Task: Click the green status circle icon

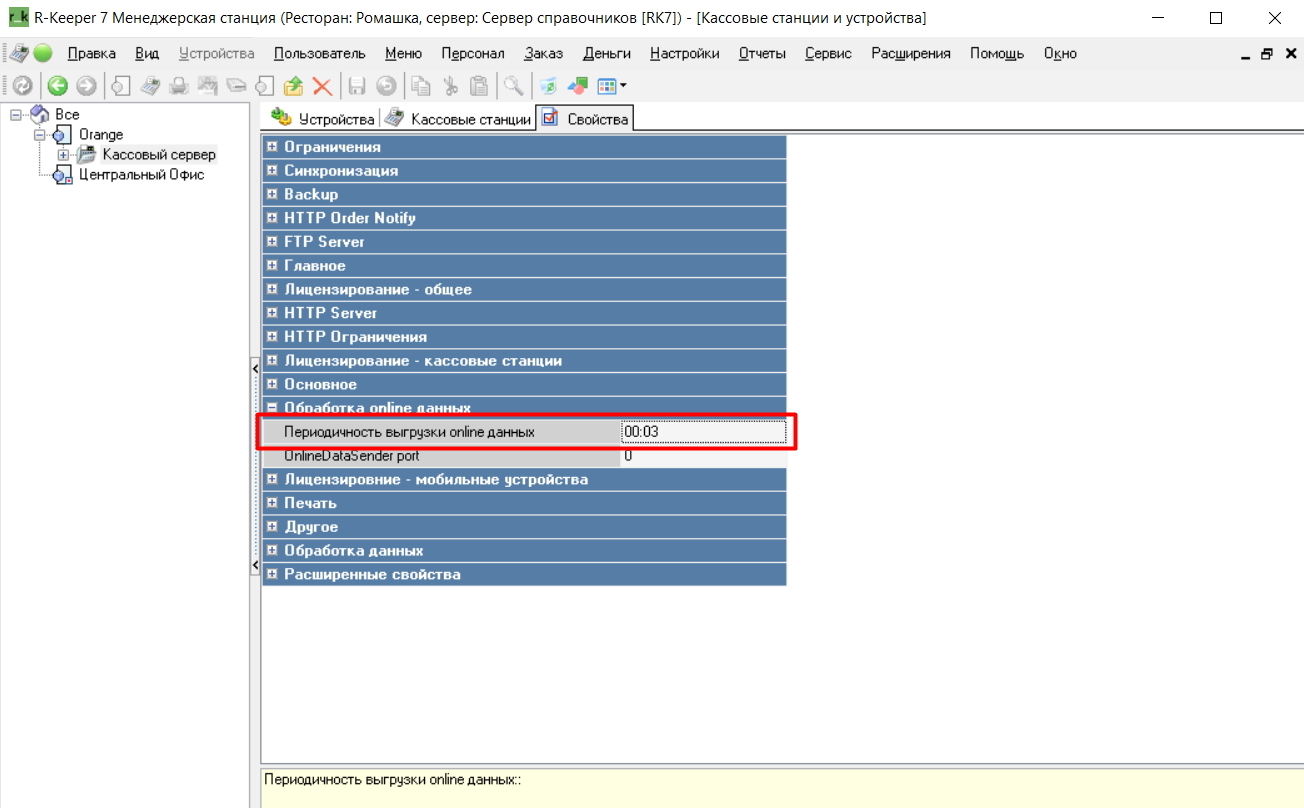Action: click(x=43, y=53)
